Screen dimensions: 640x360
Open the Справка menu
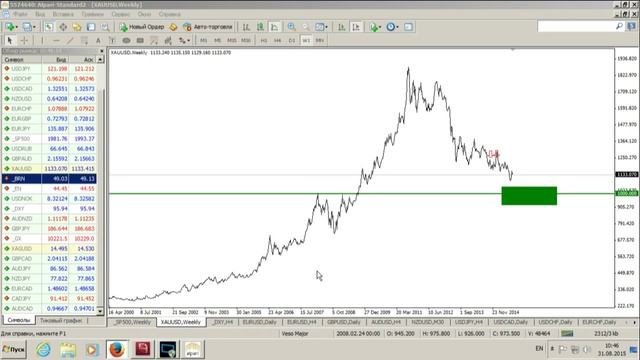click(169, 14)
